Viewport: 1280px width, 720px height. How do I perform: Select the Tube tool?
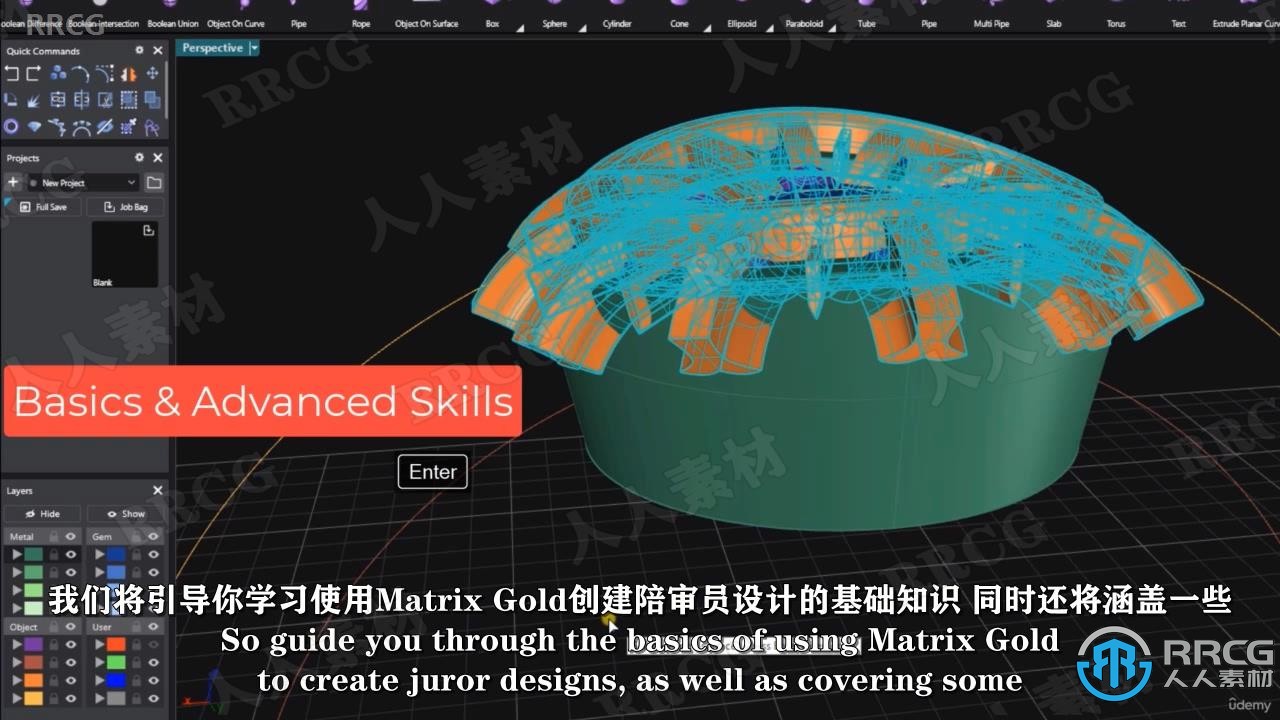[x=866, y=16]
